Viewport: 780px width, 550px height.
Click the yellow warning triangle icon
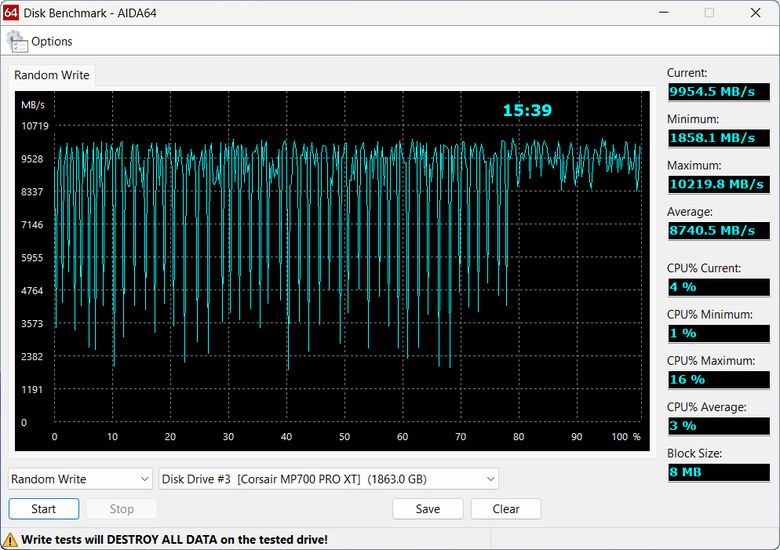tap(10, 540)
